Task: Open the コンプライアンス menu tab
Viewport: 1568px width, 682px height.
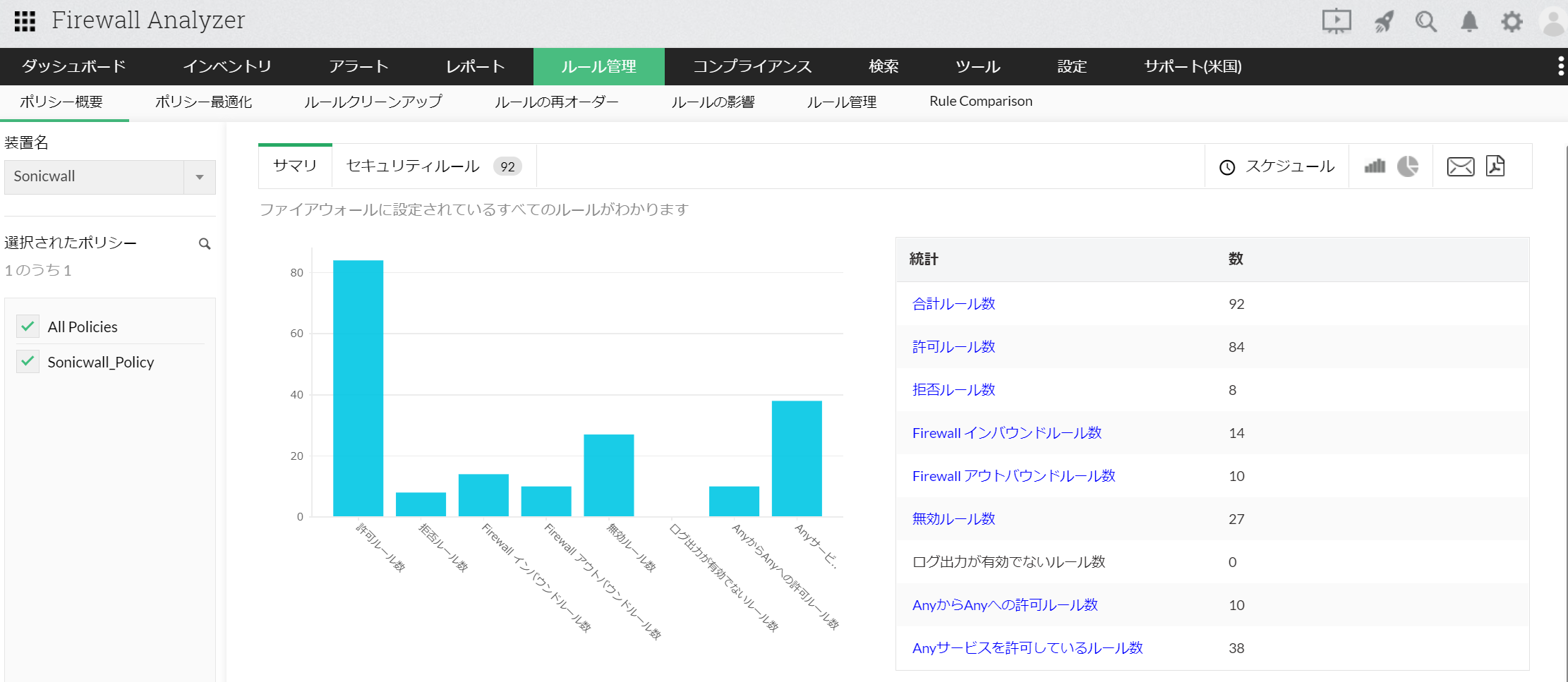Action: 752,66
